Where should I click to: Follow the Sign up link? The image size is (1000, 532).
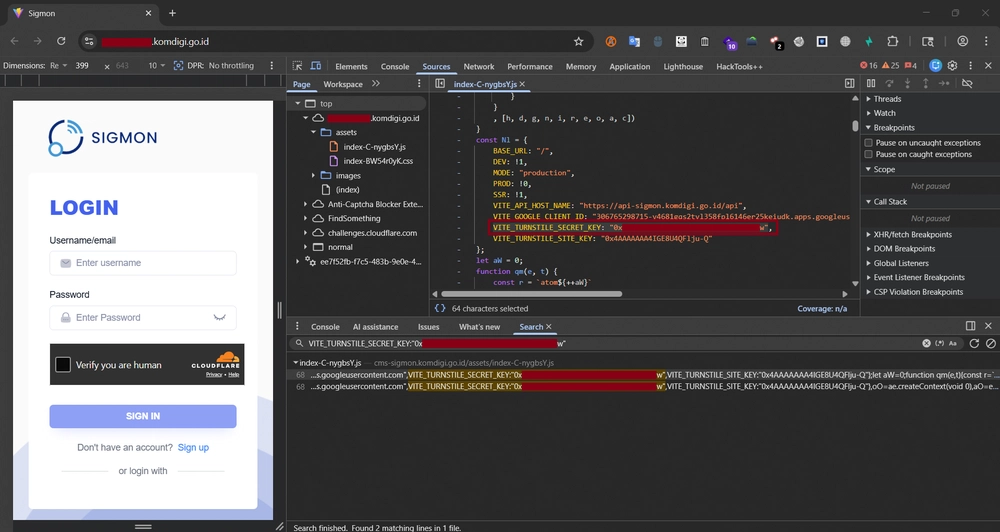point(193,447)
